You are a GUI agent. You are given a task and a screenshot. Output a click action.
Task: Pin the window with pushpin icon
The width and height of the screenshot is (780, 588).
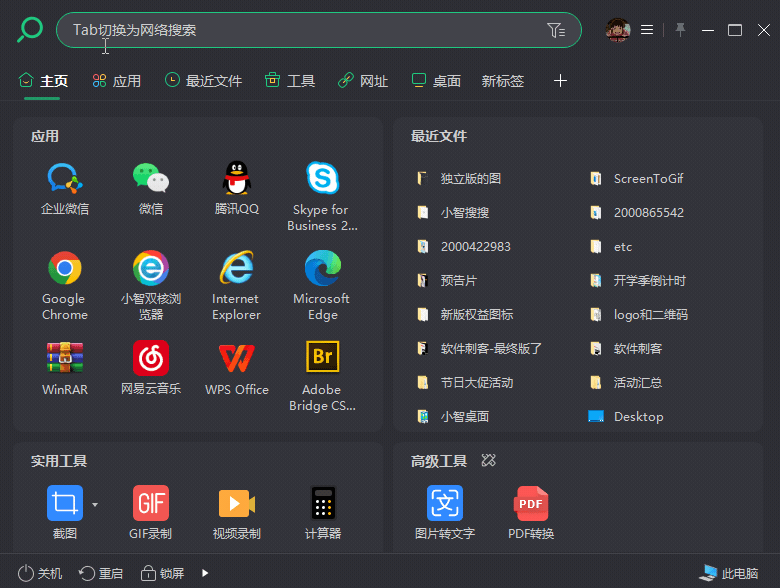tap(680, 30)
